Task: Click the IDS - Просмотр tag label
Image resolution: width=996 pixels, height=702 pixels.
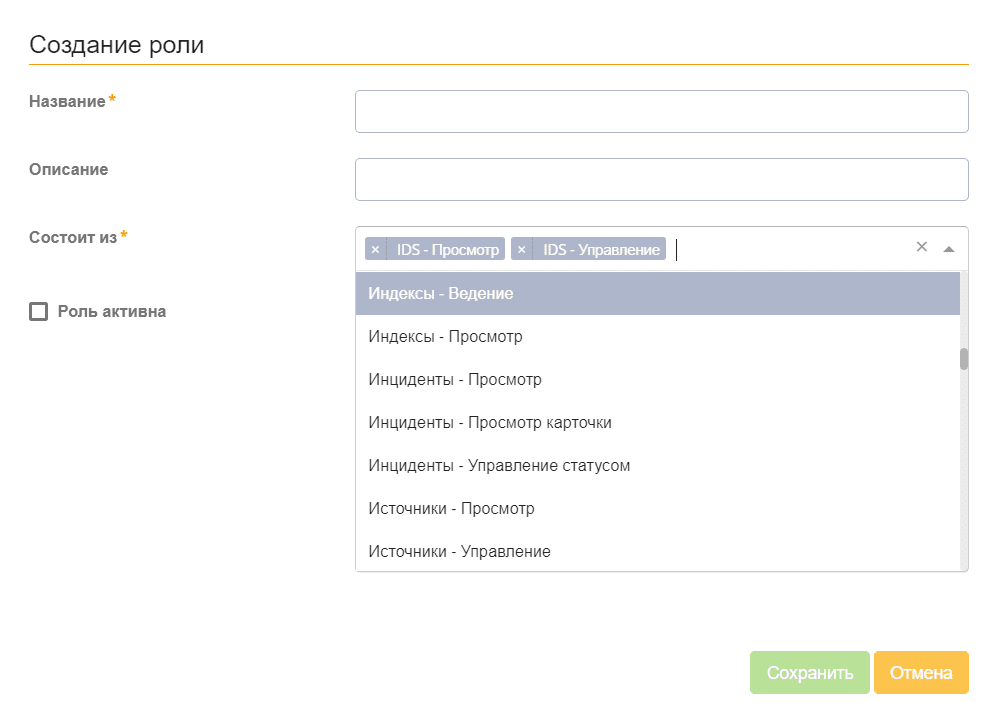Action: [x=447, y=249]
